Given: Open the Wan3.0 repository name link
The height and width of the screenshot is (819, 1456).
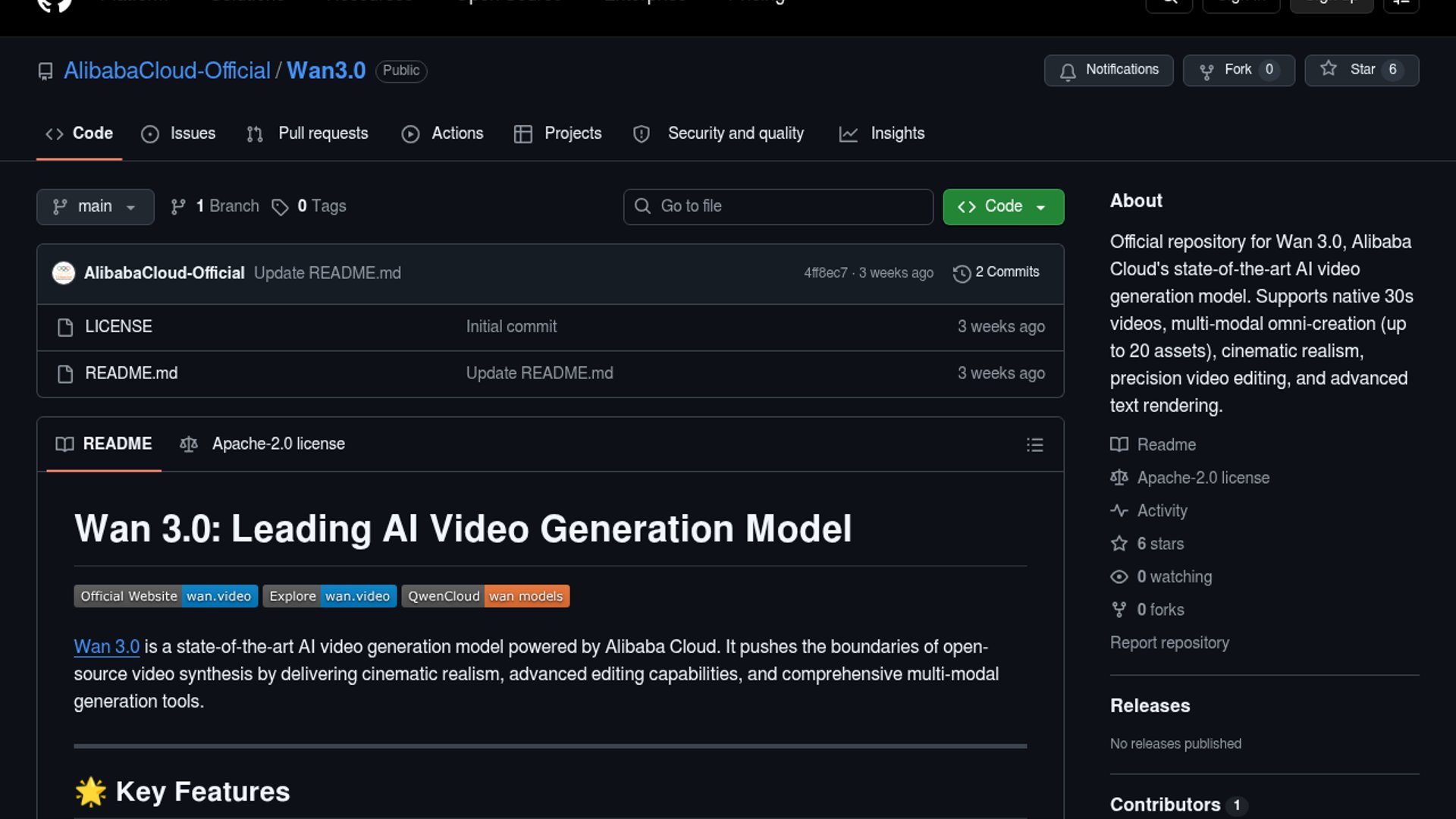Looking at the screenshot, I should click(x=326, y=71).
